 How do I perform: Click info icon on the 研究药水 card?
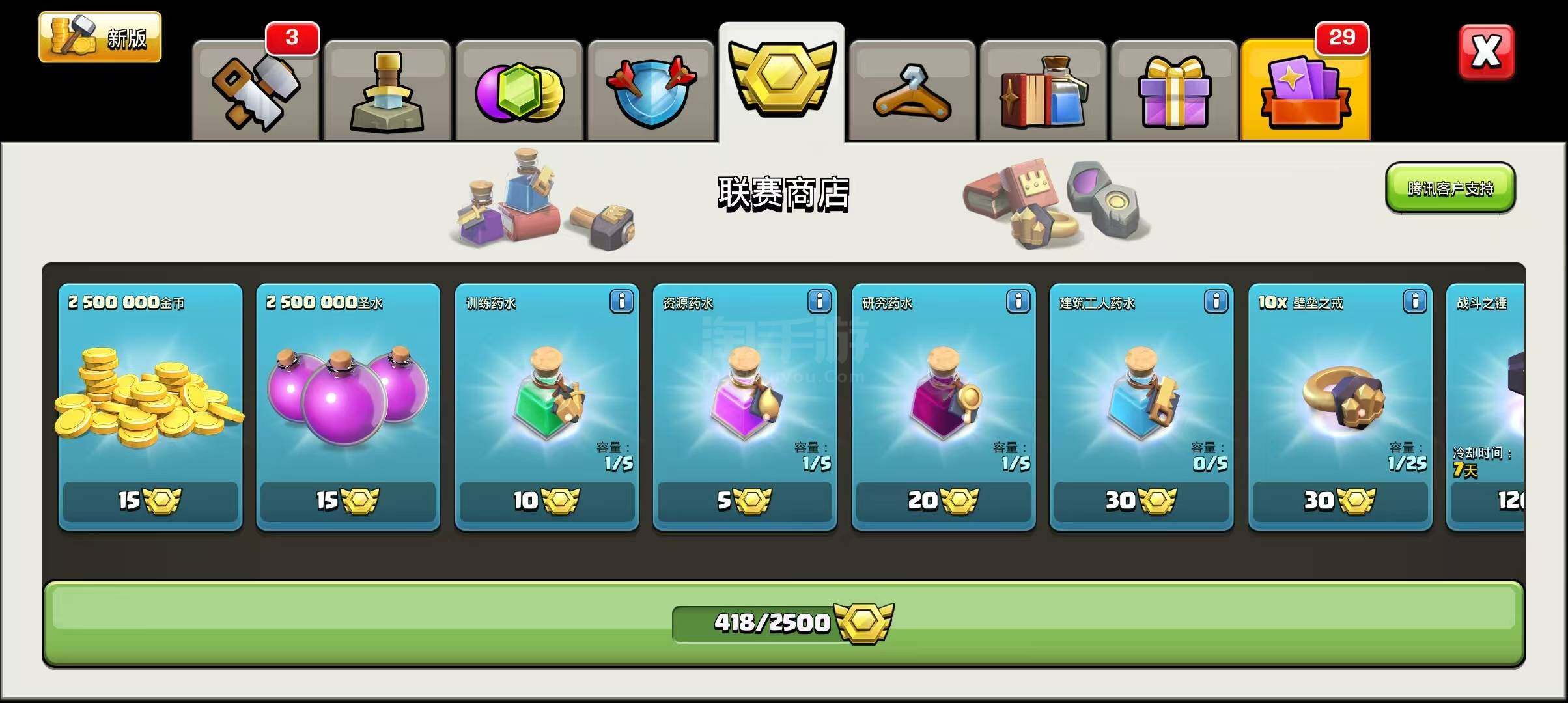(x=1018, y=301)
